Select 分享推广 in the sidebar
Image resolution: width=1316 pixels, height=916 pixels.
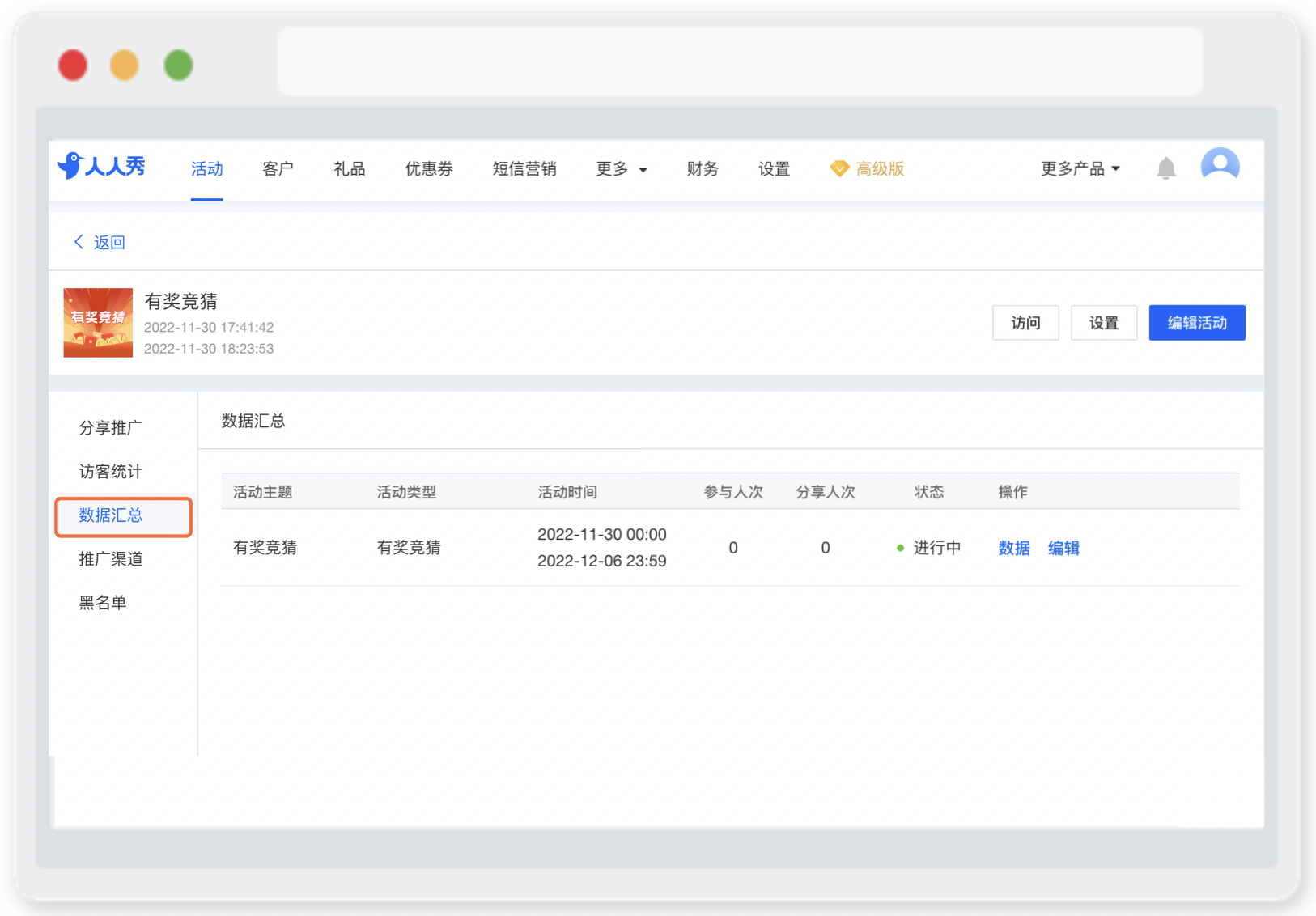click(111, 427)
